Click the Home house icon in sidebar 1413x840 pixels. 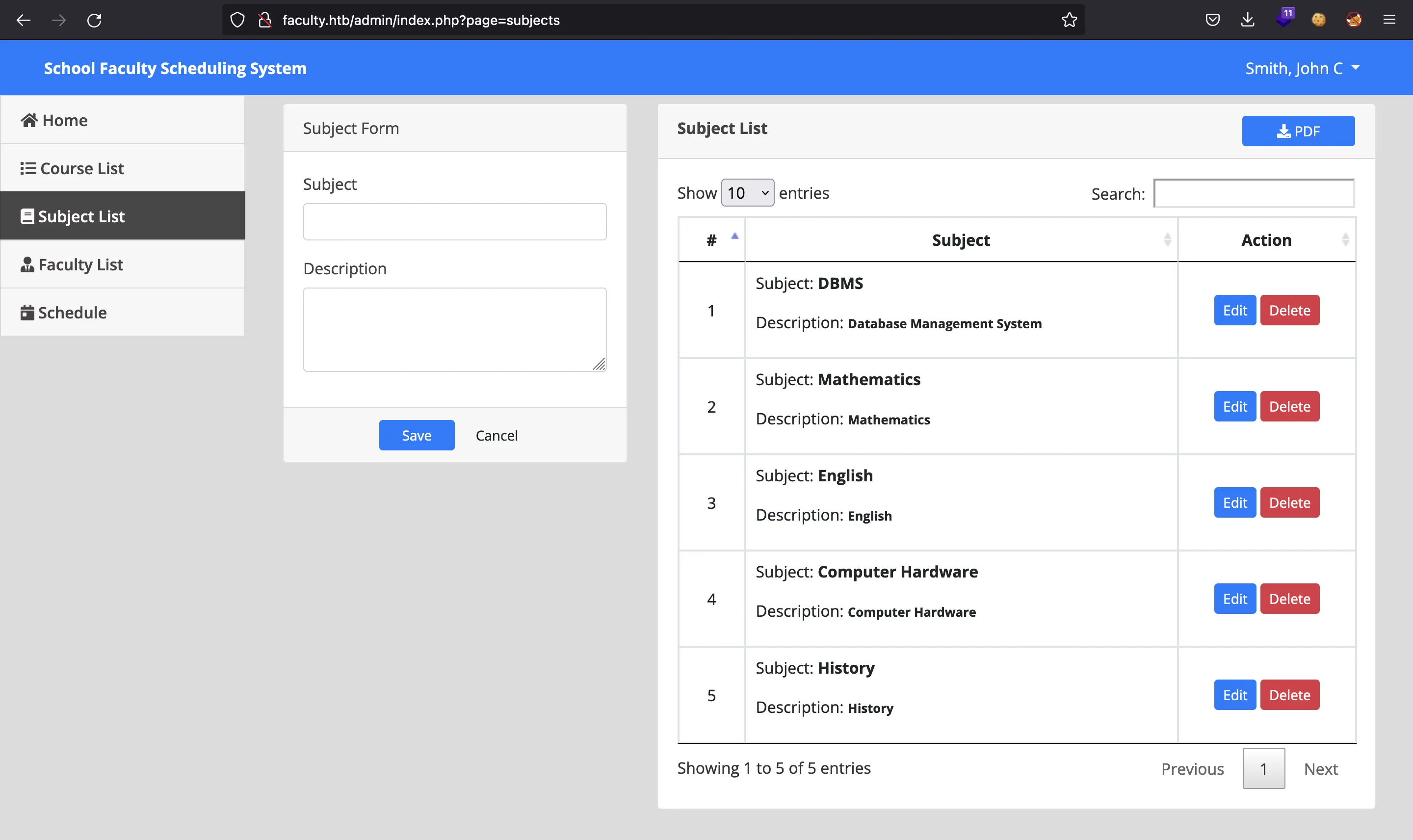point(29,120)
